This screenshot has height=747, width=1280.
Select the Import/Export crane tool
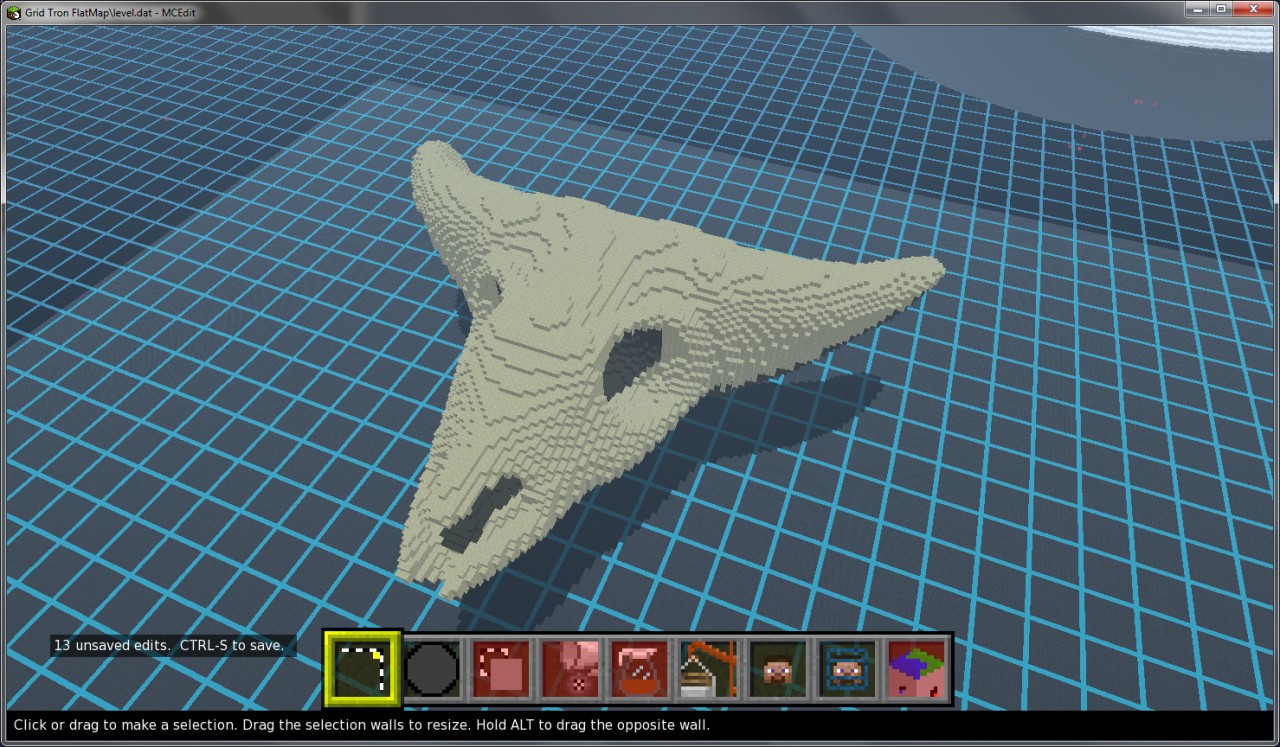708,668
